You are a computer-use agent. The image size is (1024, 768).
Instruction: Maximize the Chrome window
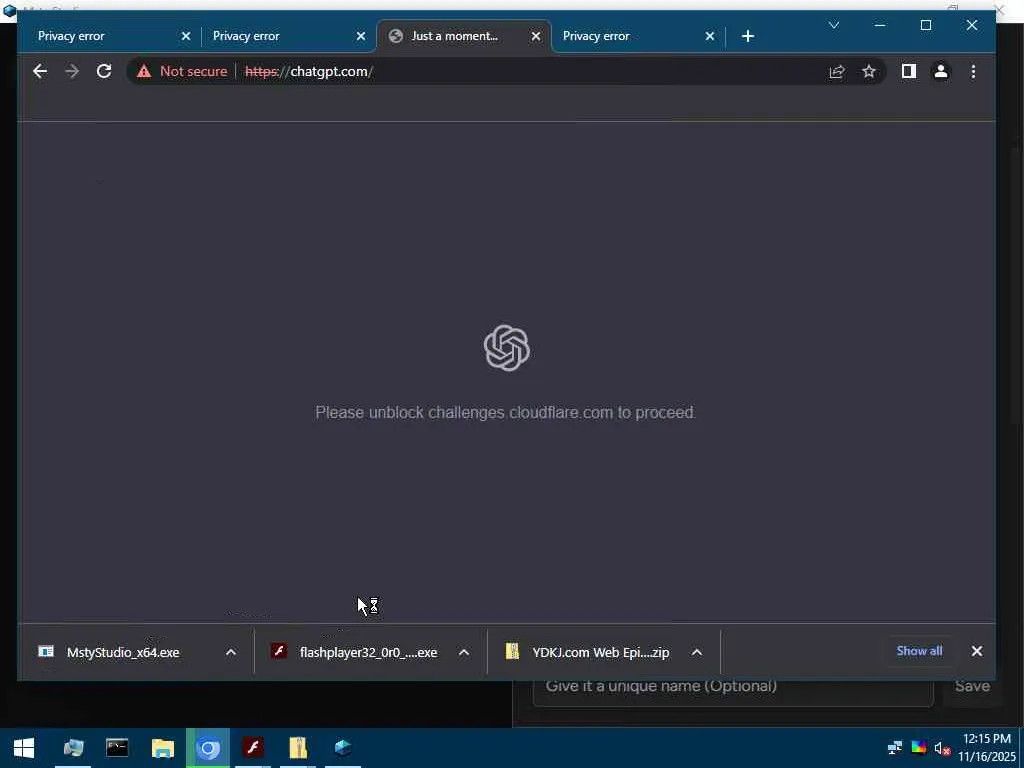click(x=925, y=25)
